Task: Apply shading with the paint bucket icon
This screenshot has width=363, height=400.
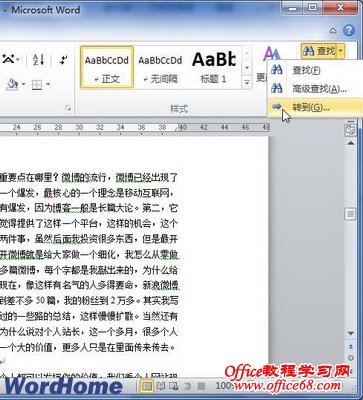Action: 12,84
